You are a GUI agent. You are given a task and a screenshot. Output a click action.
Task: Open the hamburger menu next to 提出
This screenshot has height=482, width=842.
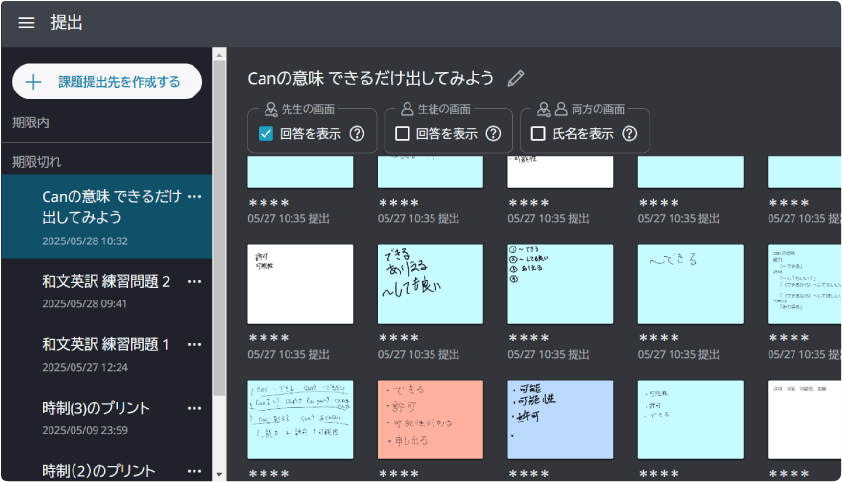(26, 23)
